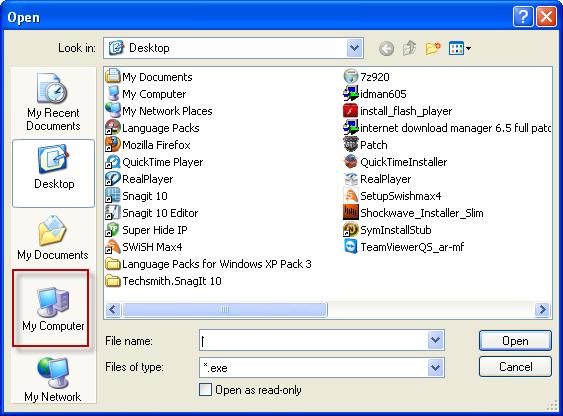563x416 pixels.
Task: Create New Folder using the toolbar icon
Action: [433, 48]
